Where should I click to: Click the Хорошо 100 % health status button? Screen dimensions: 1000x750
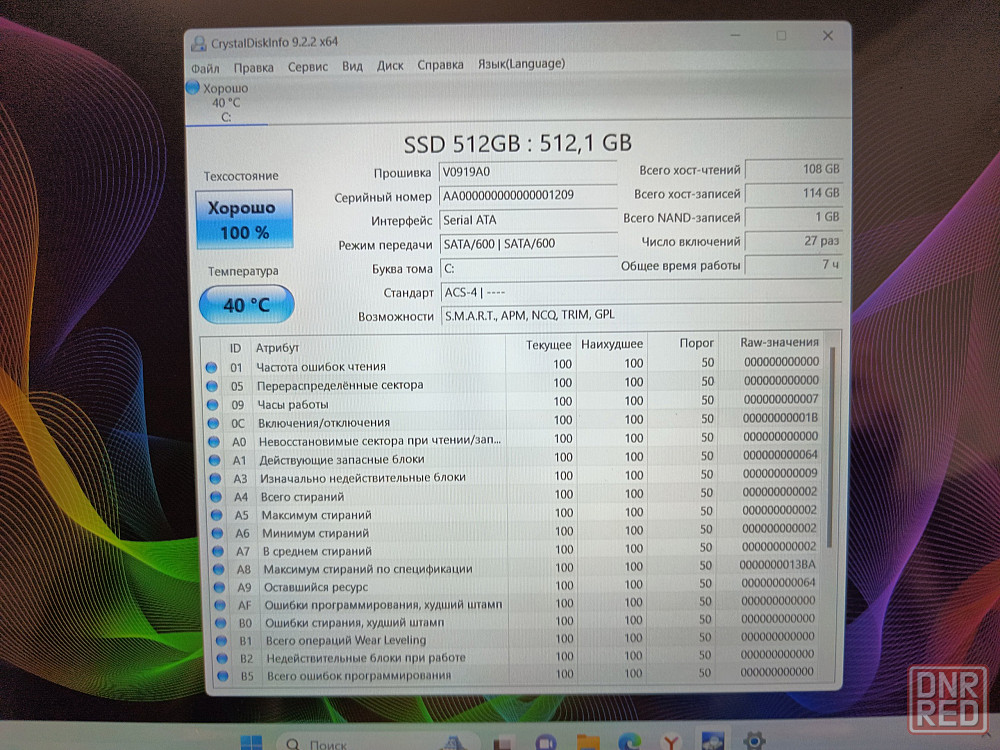(244, 219)
